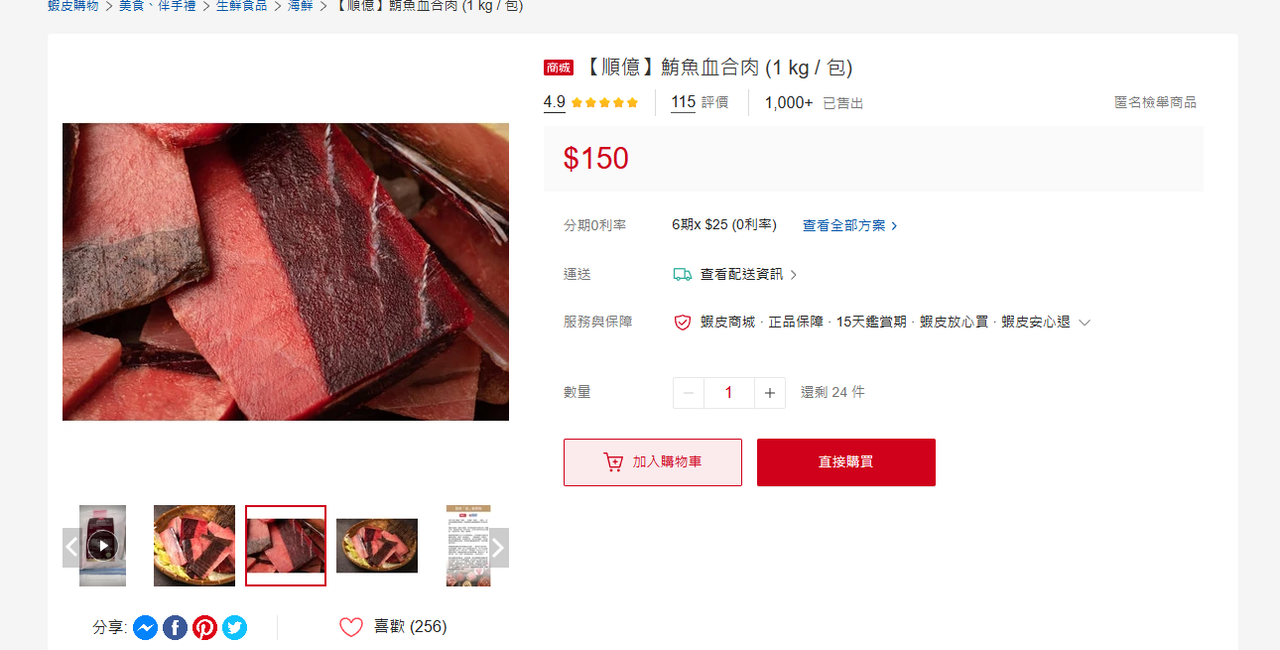Click the green delivery truck icon

683,274
